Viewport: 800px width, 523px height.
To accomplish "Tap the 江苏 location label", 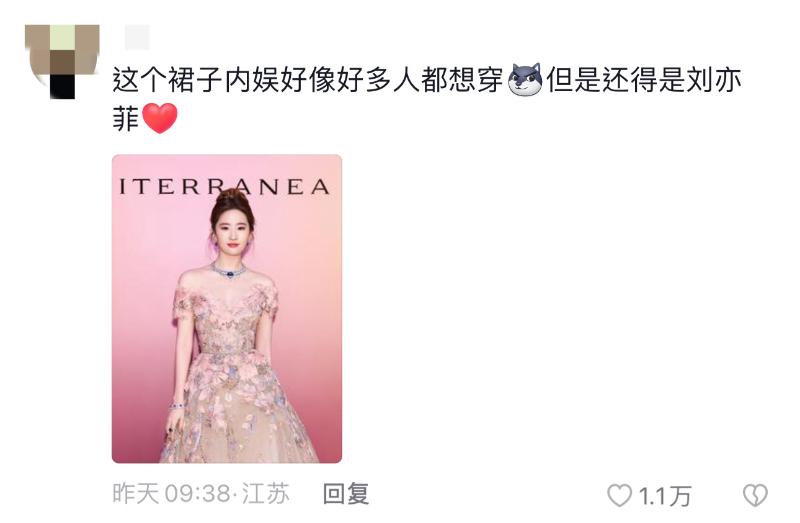I will 265,494.
